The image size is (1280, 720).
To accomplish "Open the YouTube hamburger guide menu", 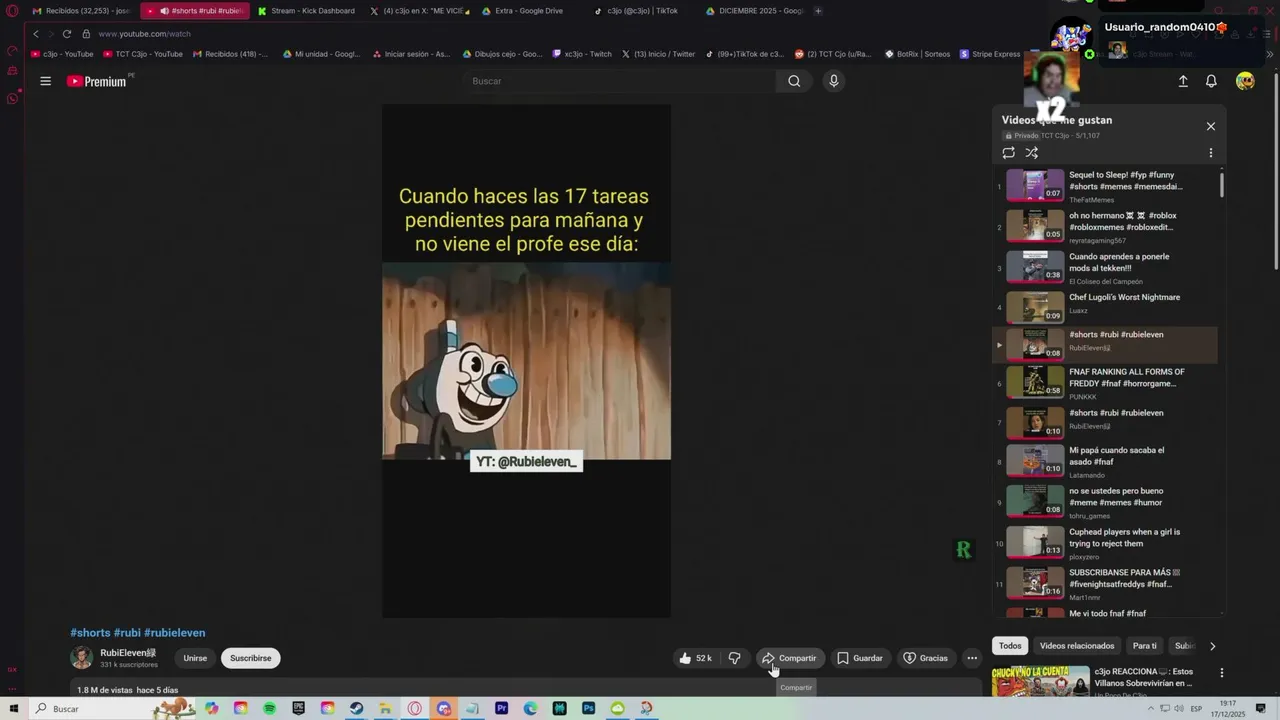I will point(45,81).
